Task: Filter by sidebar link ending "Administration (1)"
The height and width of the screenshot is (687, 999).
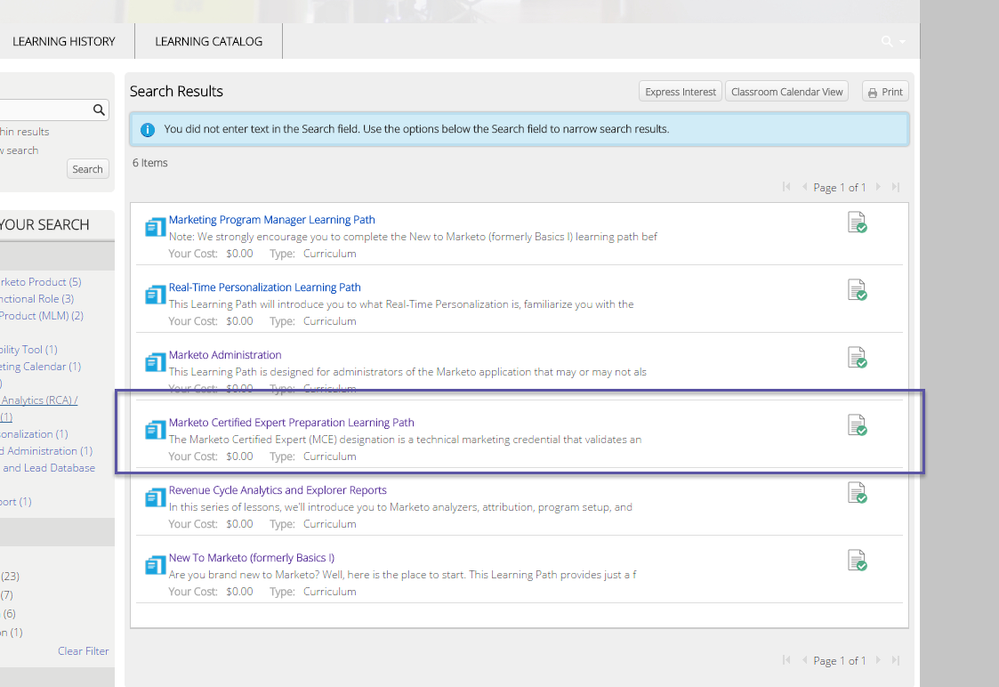Action: pos(47,451)
